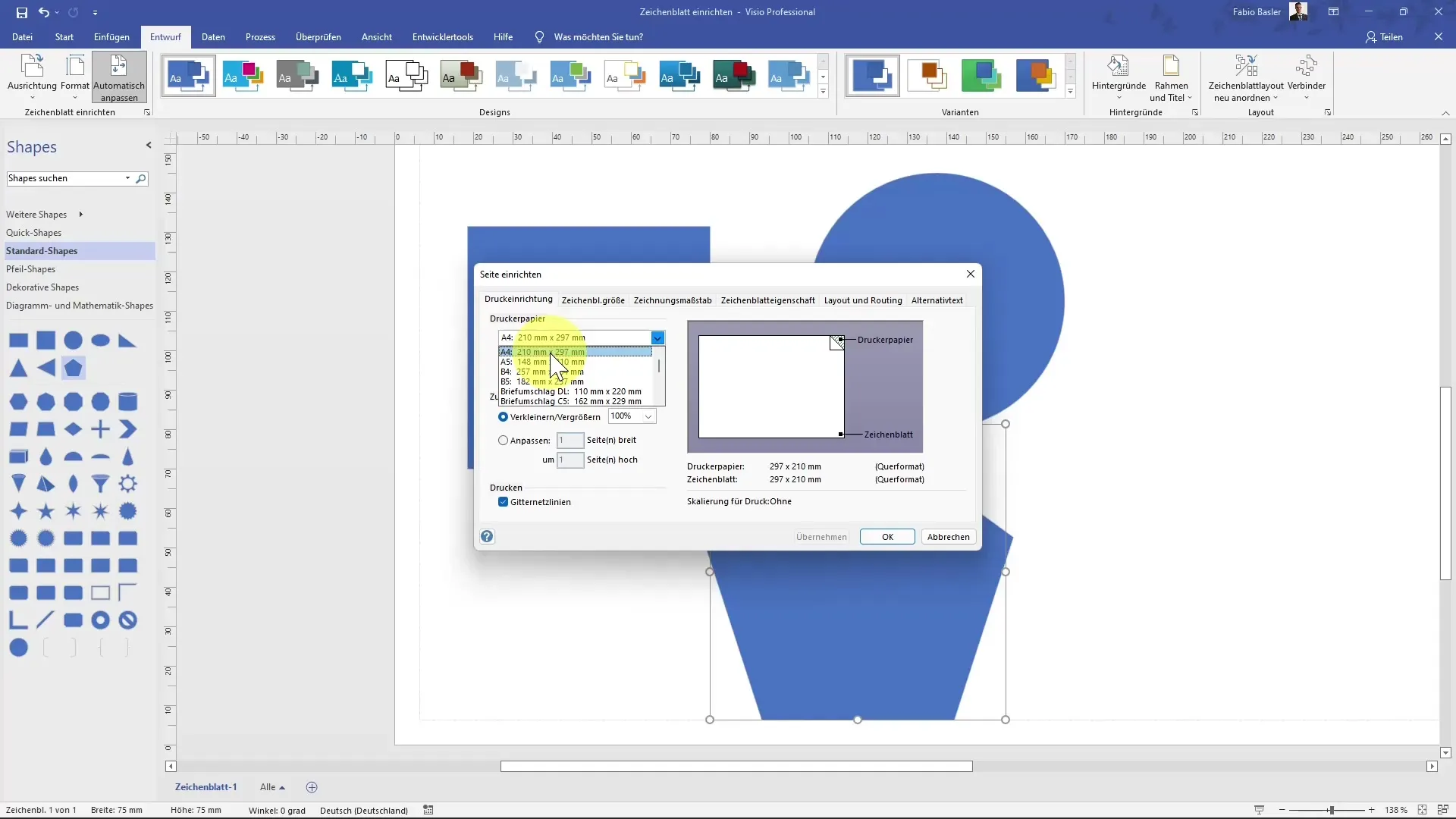Viewport: 1456px width, 819px height.
Task: Customize Quick Access Toolbar dropdown
Action: [95, 12]
